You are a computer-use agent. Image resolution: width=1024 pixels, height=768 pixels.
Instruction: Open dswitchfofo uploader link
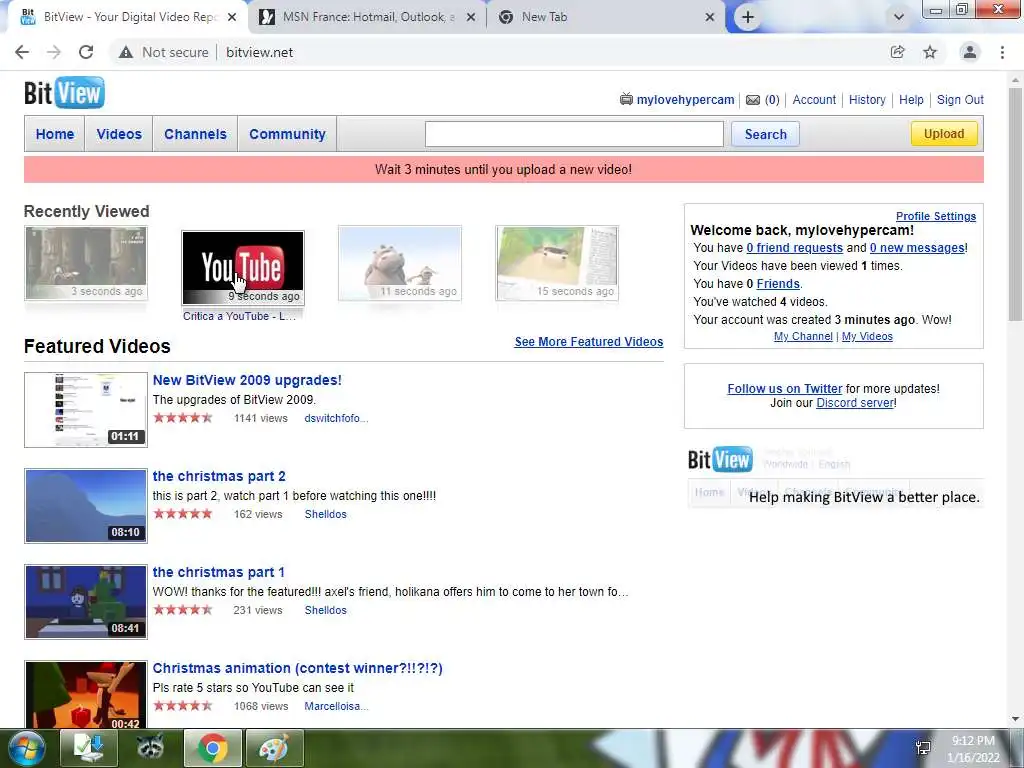click(x=336, y=419)
